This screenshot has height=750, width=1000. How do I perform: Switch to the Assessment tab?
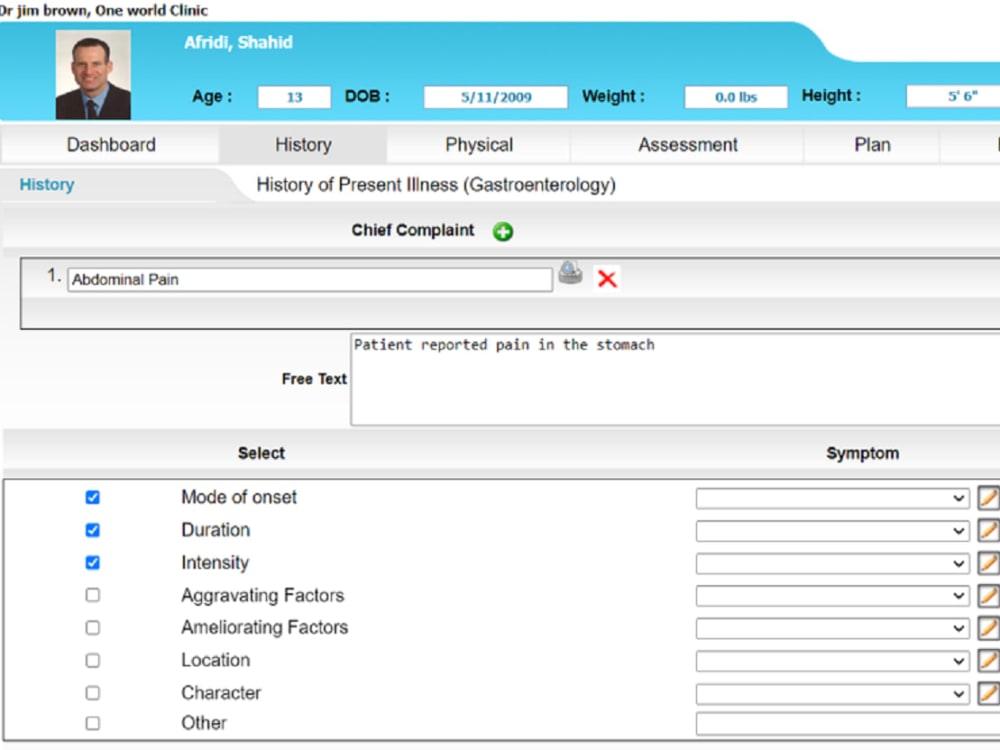[x=687, y=144]
